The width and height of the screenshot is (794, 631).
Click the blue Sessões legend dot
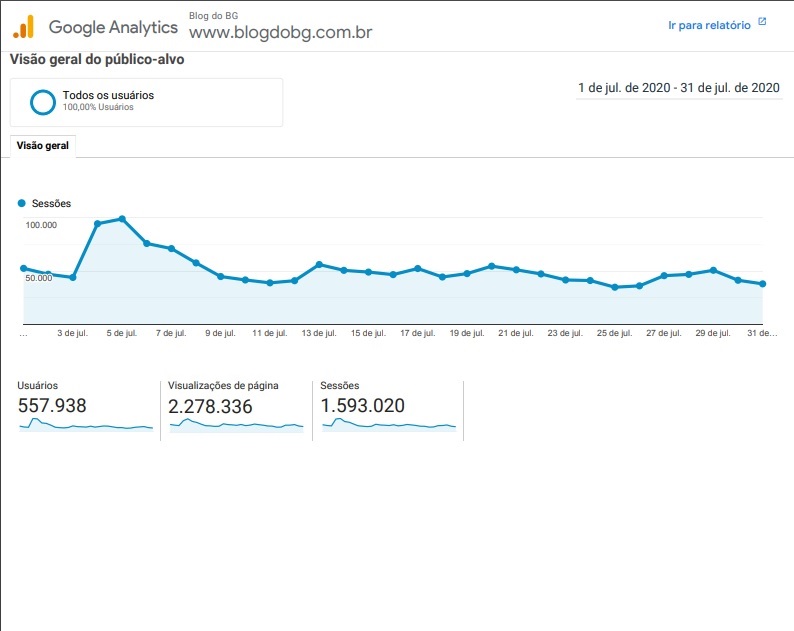(21, 203)
